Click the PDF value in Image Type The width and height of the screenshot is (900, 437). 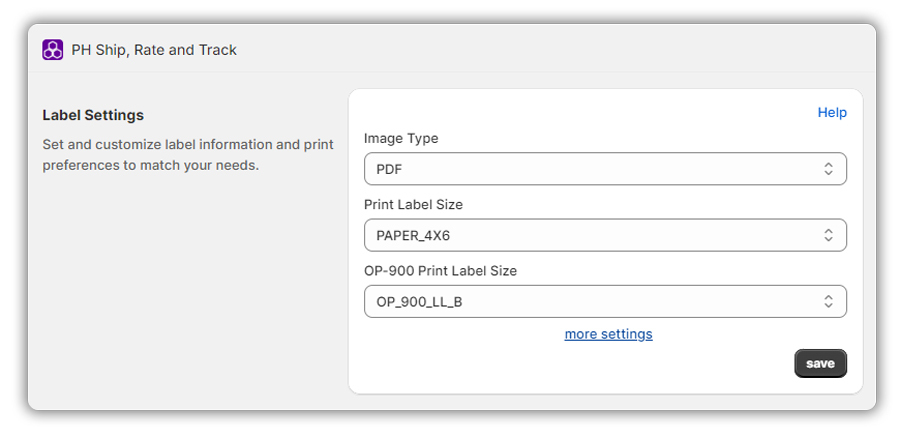coord(389,169)
